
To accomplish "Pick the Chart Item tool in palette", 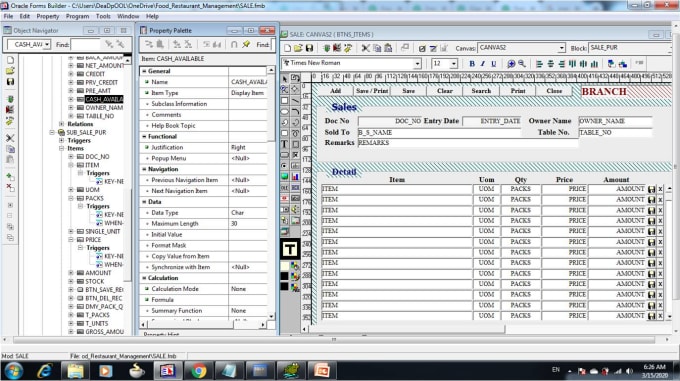I will (295, 176).
